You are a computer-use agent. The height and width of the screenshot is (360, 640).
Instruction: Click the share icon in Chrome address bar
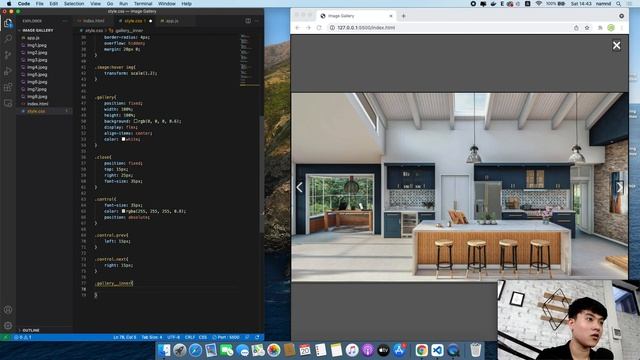pyautogui.click(x=576, y=28)
